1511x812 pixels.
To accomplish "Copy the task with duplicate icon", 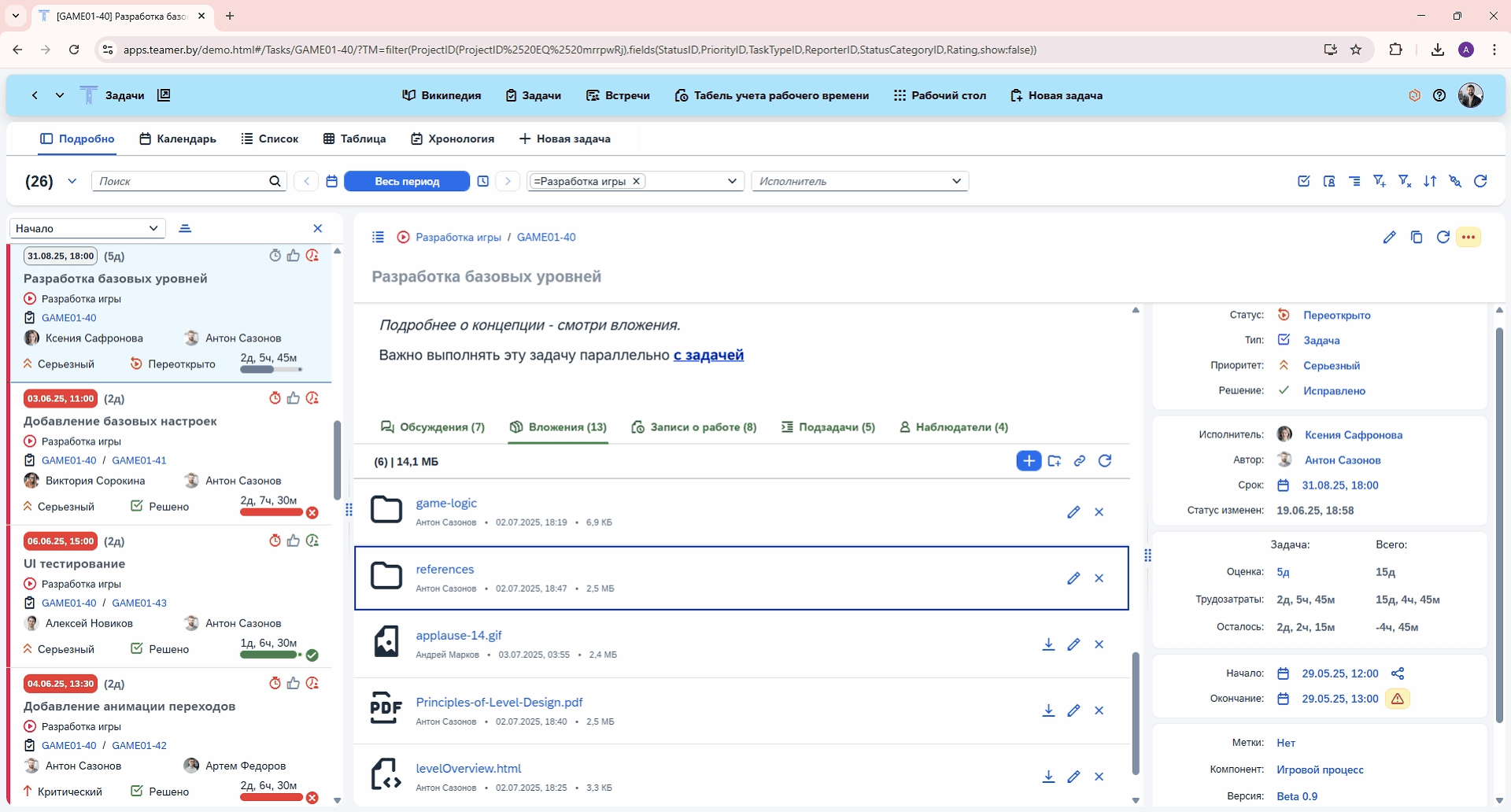I will pyautogui.click(x=1417, y=238).
